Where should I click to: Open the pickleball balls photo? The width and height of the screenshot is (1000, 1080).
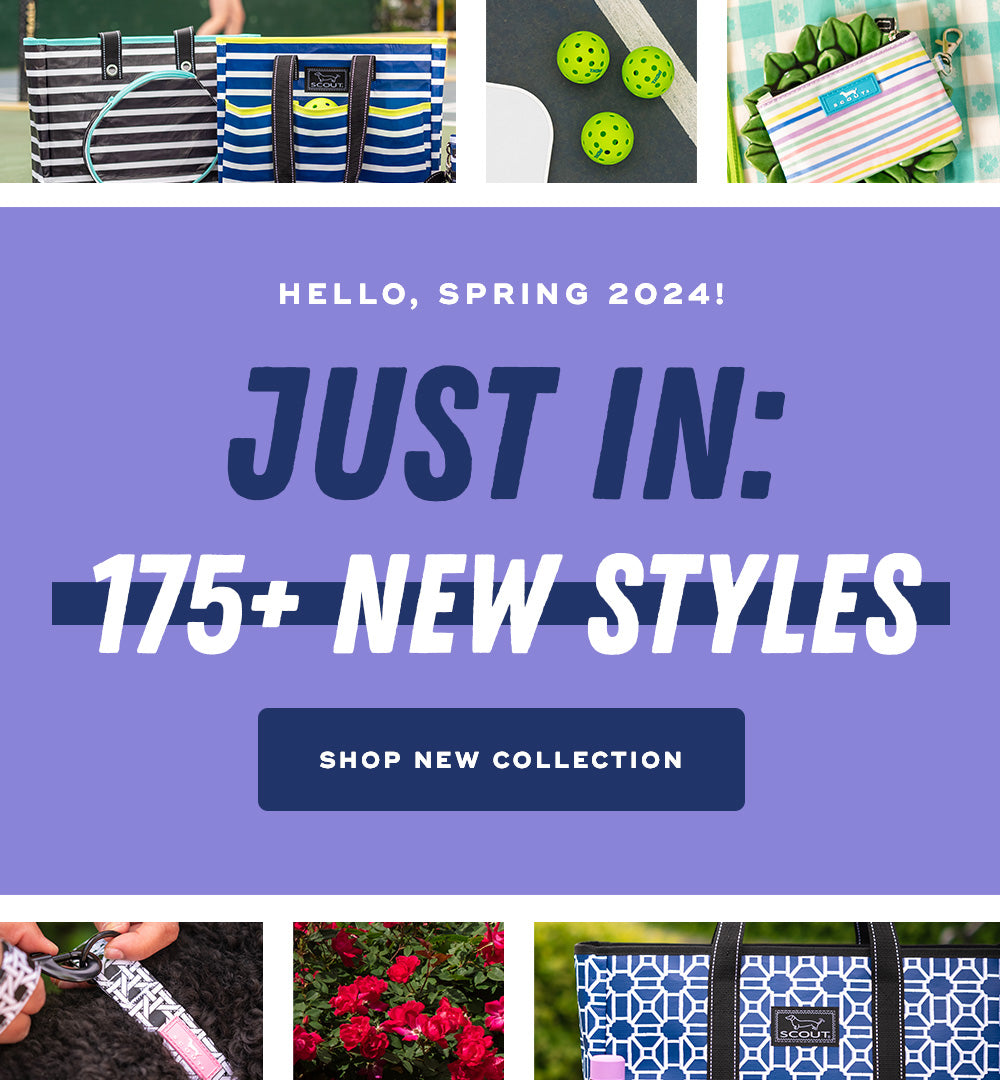591,91
